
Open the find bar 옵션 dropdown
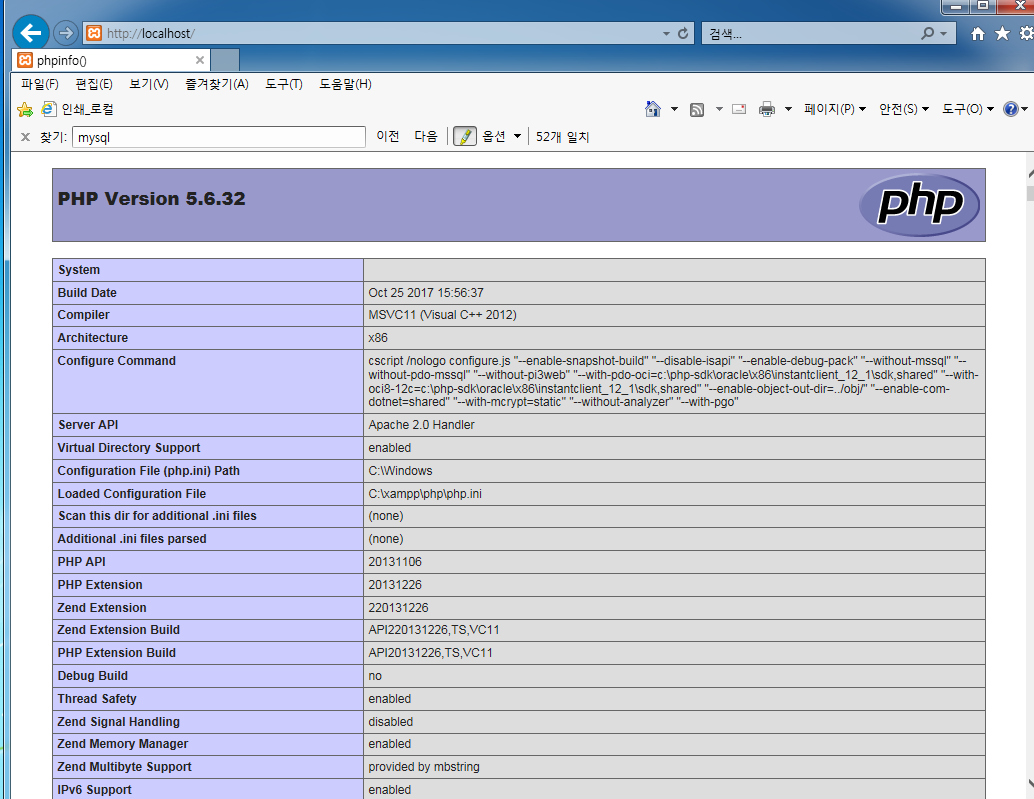click(x=501, y=136)
